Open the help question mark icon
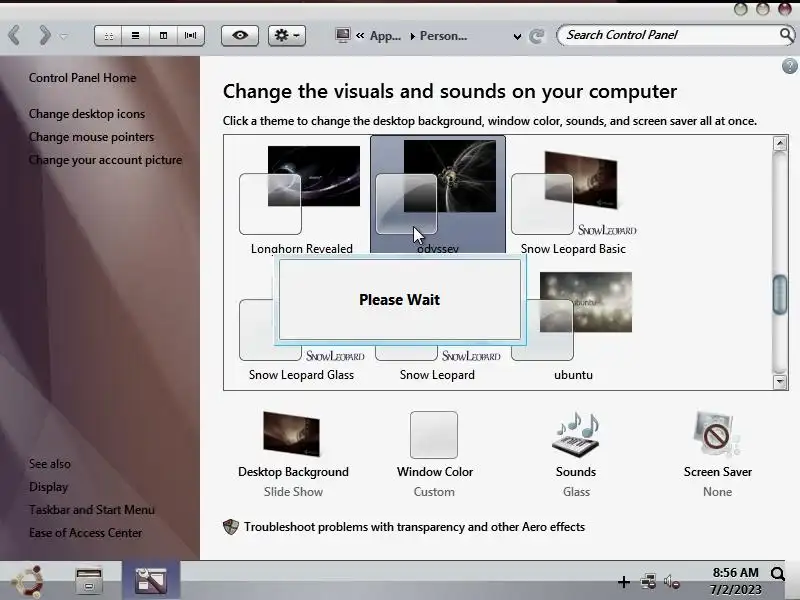 789,66
